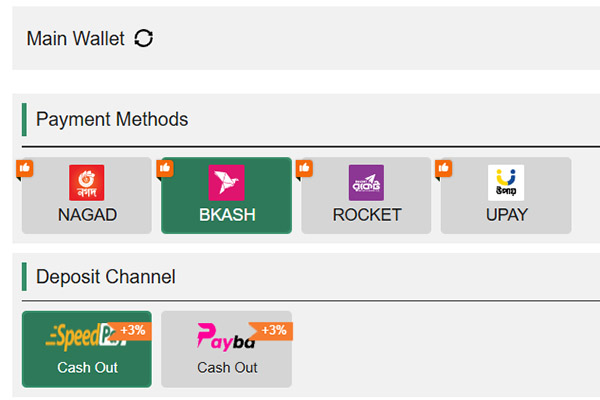Click the +3% bonus tag on SpeedPay
This screenshot has height=400, width=600.
point(133,330)
